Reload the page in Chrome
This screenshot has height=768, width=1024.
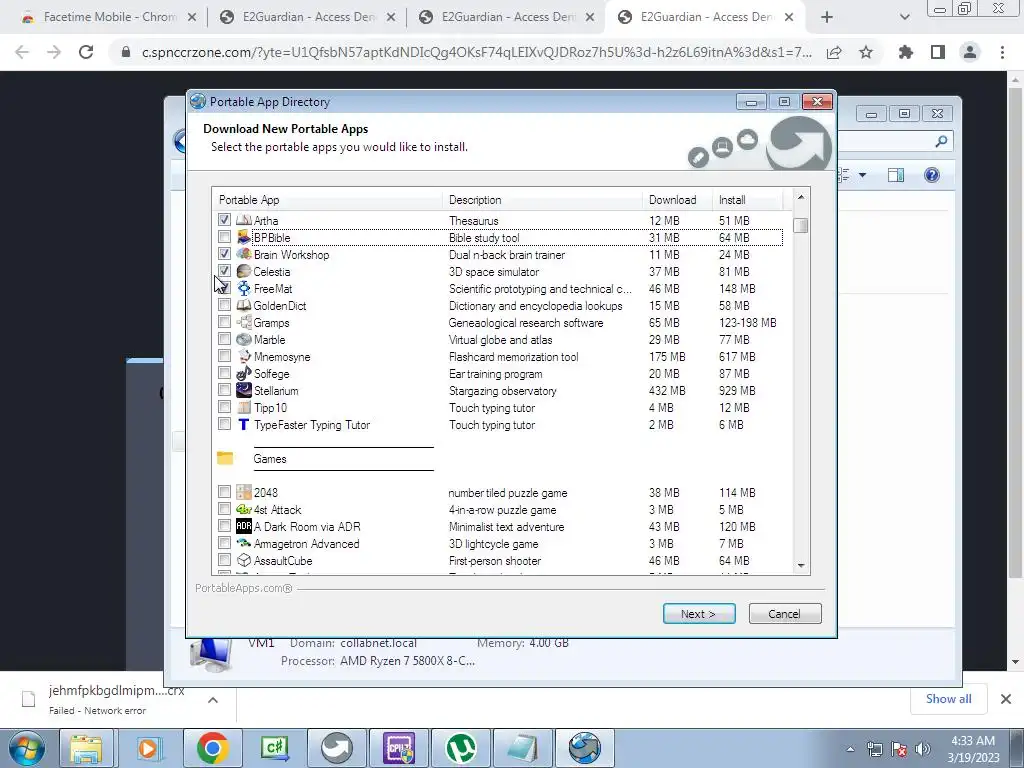[86, 52]
